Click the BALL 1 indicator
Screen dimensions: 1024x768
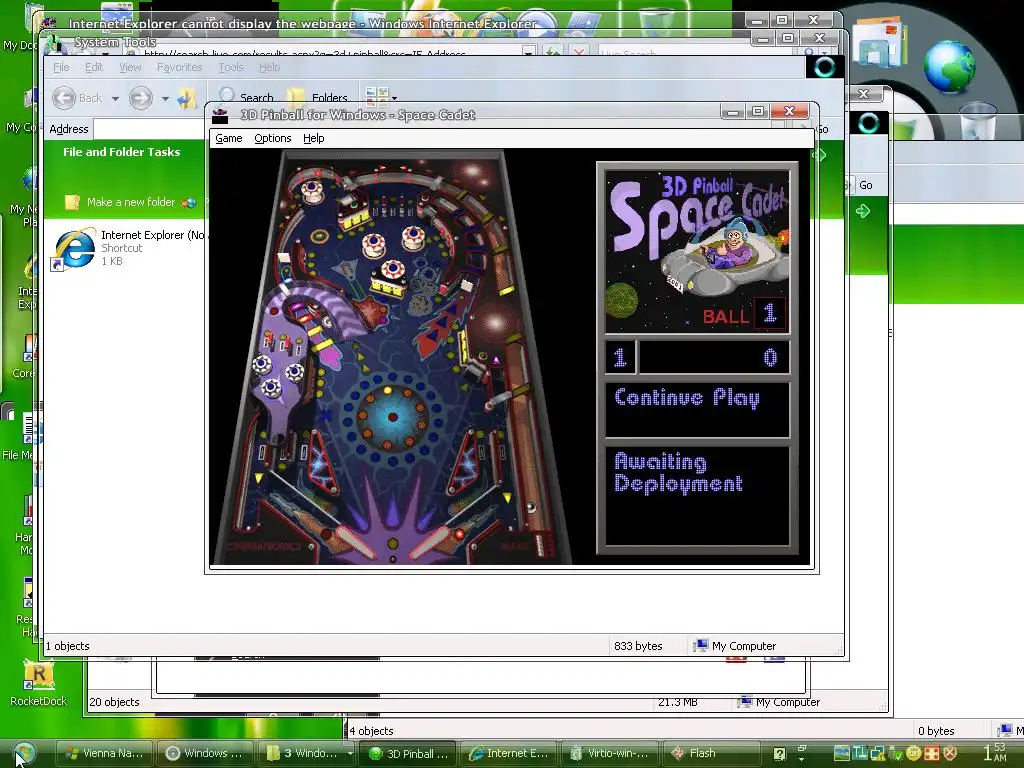pos(744,315)
